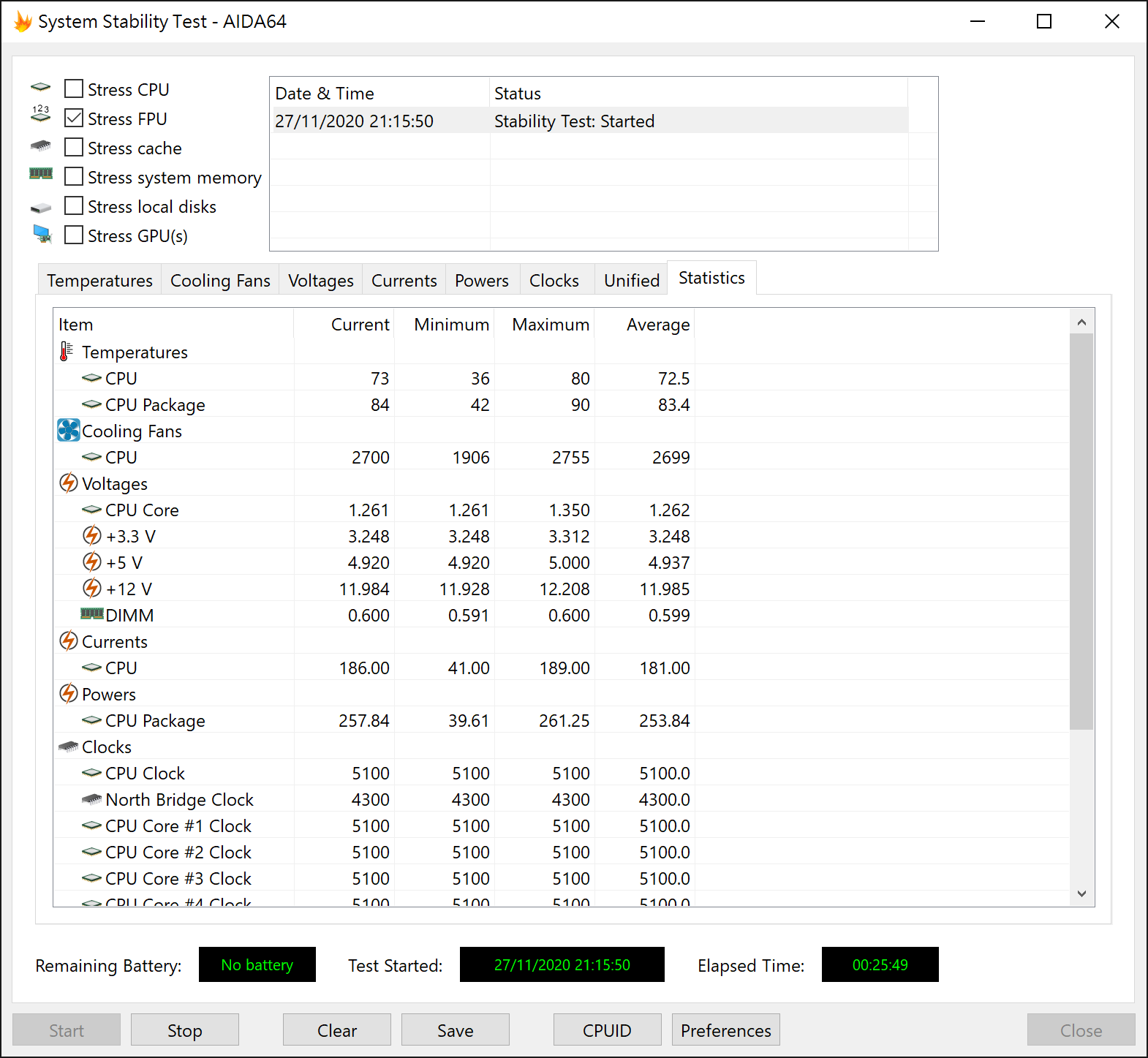The image size is (1148, 1058).
Task: Open the CPUID panel
Action: (x=608, y=1030)
